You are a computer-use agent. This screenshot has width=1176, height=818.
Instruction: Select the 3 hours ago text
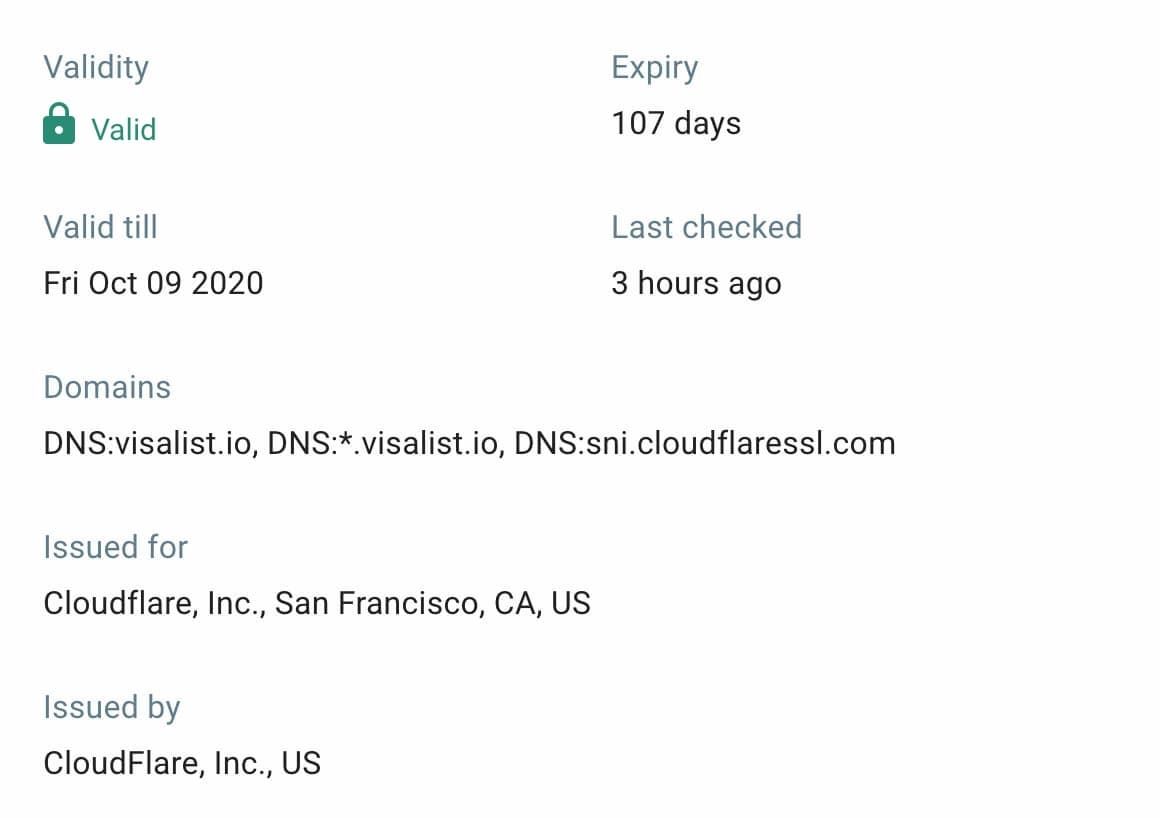pos(697,283)
